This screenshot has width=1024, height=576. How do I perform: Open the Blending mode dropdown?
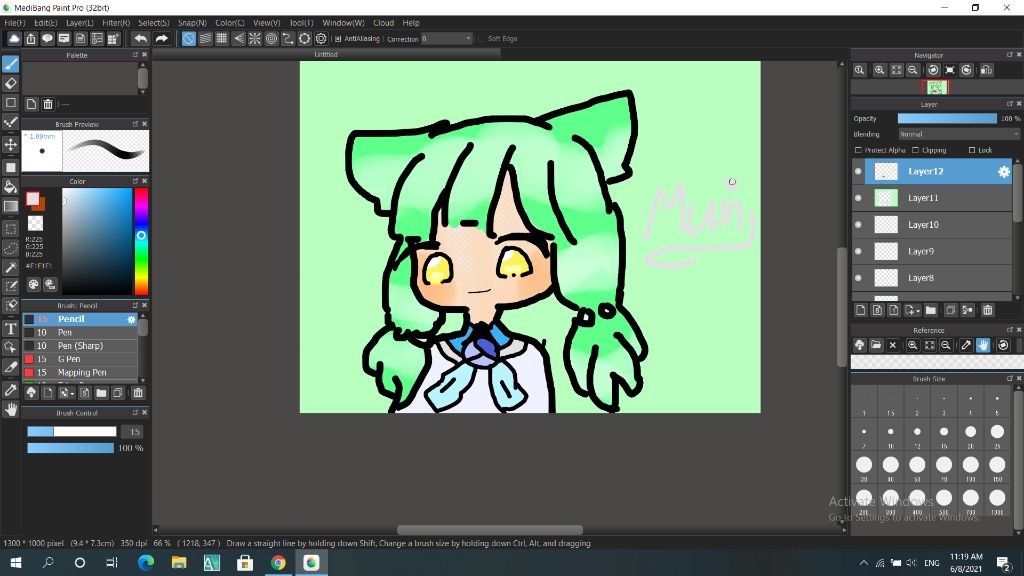pos(958,134)
